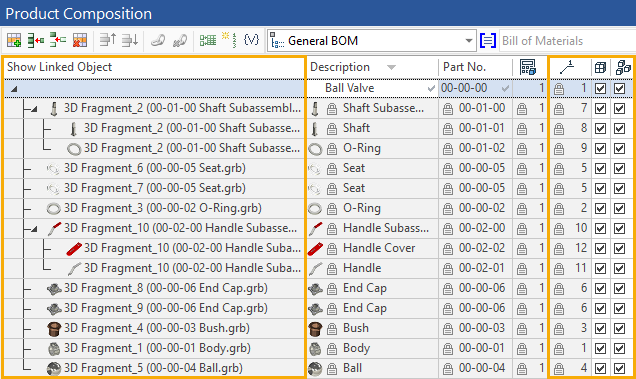This screenshot has width=636, height=379.
Task: Click the ball icon next to 3D Fragment_5
Action: (x=54, y=368)
